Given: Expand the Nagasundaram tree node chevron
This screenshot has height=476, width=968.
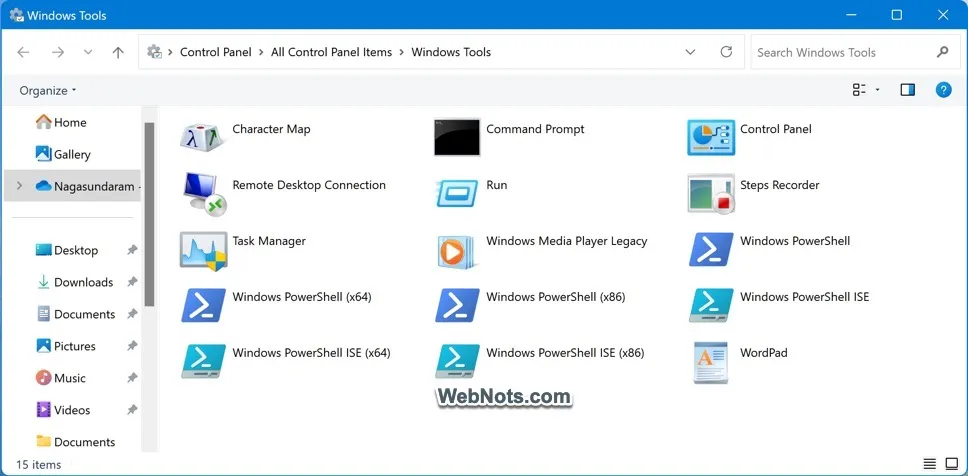Looking at the screenshot, I should (x=19, y=186).
